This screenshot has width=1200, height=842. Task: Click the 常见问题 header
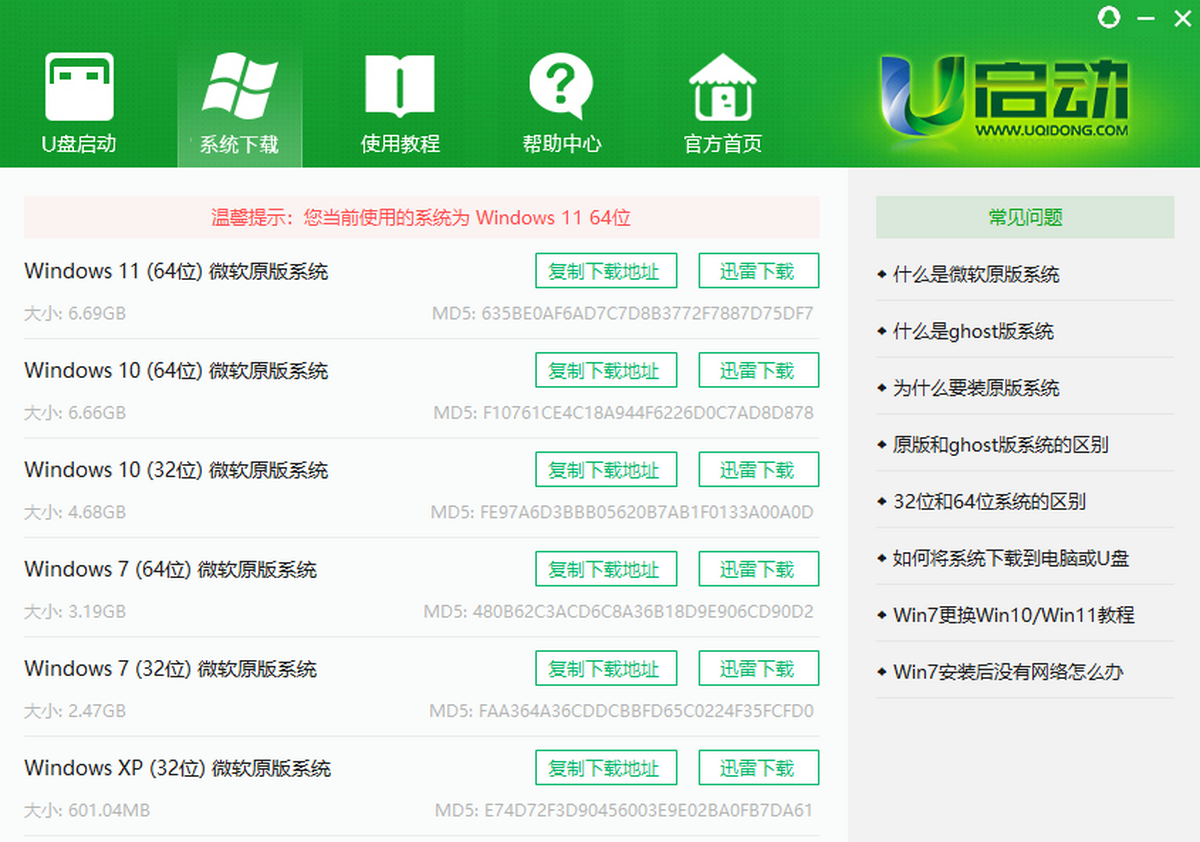[x=1025, y=217]
